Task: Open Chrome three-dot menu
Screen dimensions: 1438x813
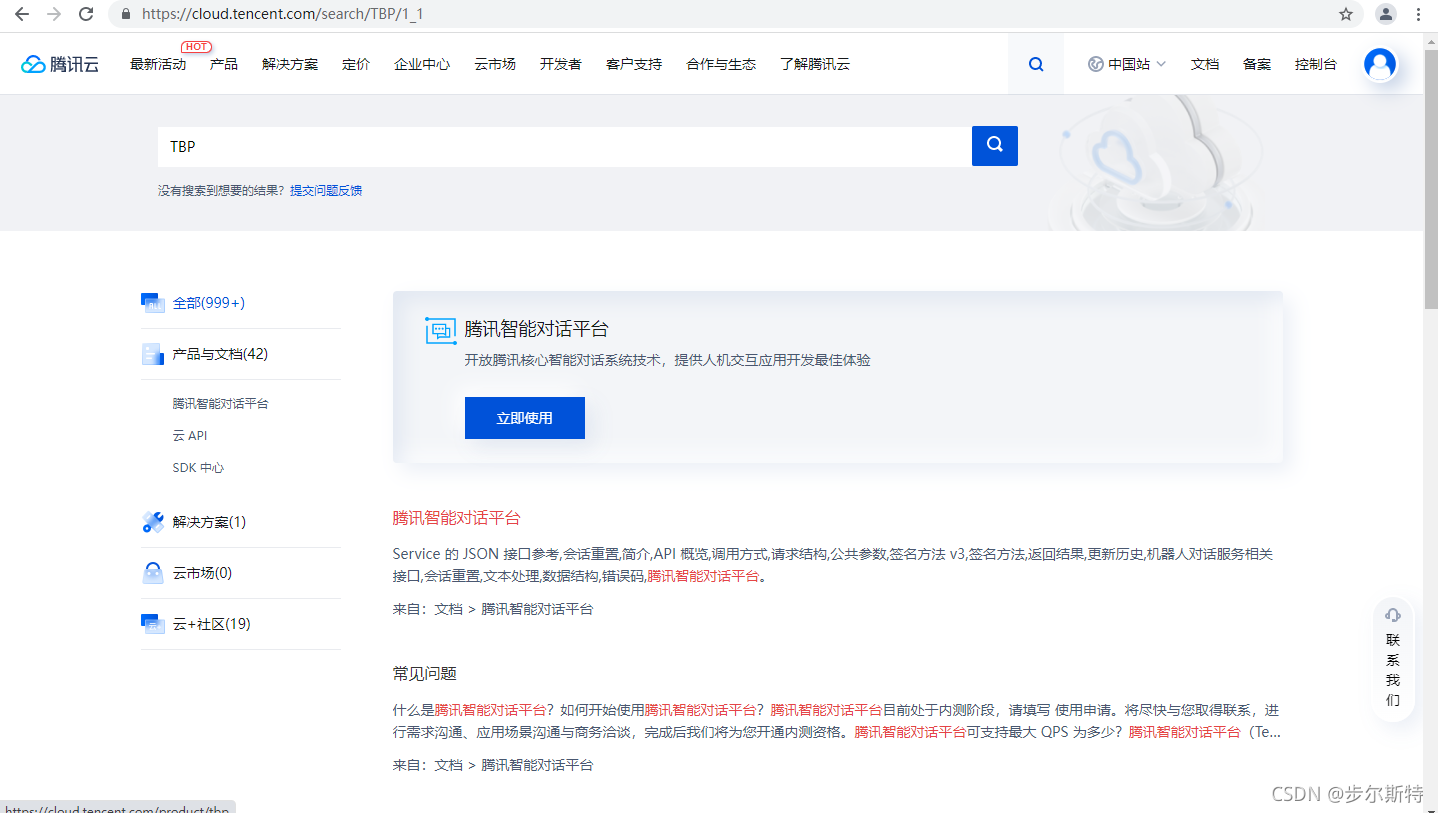Action: pyautogui.click(x=1418, y=14)
